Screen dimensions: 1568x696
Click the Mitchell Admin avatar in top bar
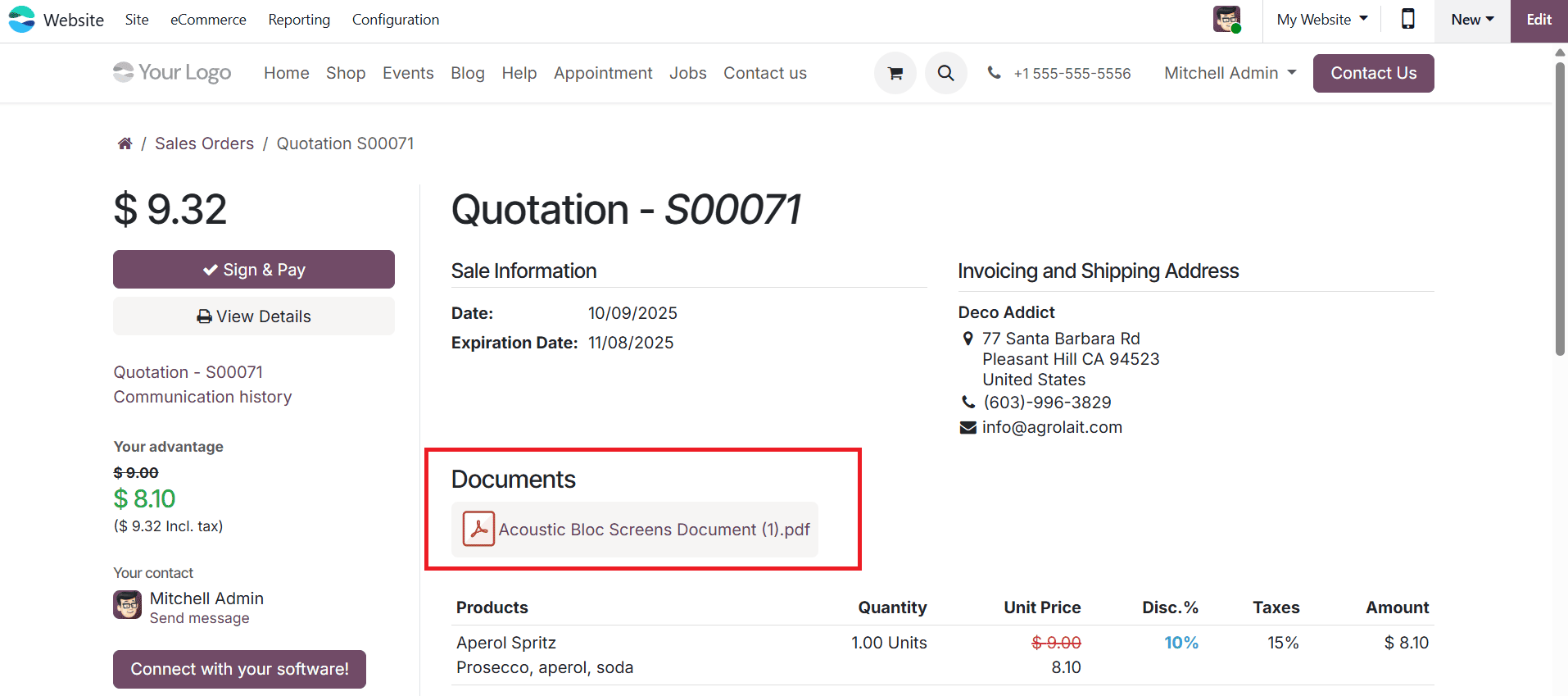(1226, 20)
